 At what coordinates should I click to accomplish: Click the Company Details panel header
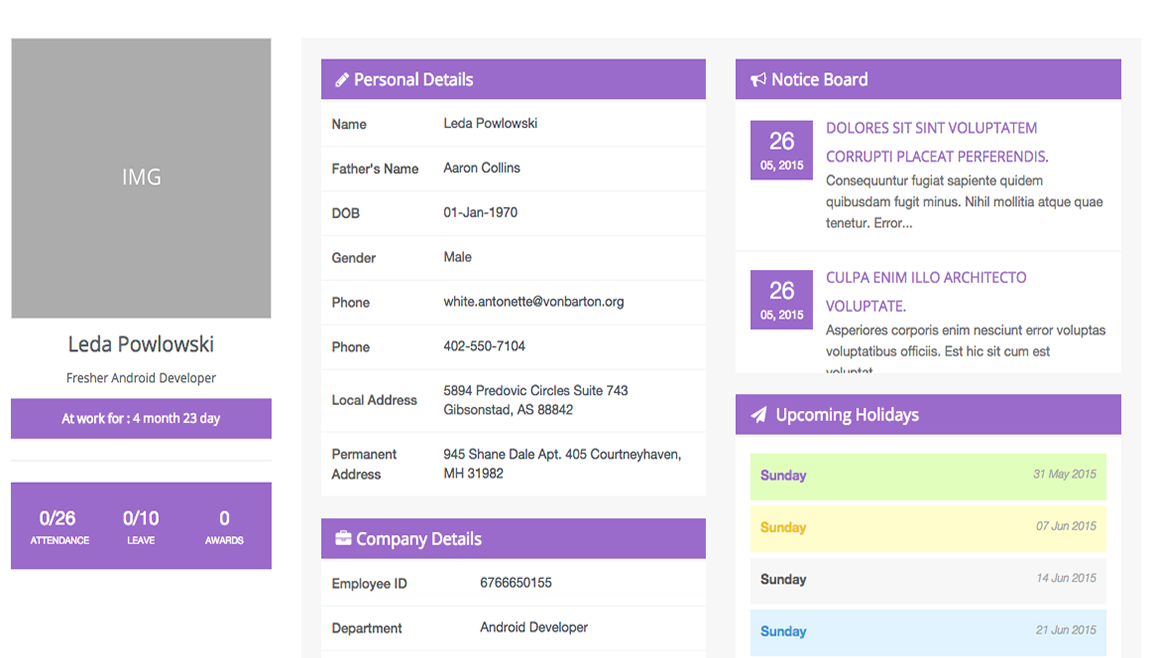[513, 539]
